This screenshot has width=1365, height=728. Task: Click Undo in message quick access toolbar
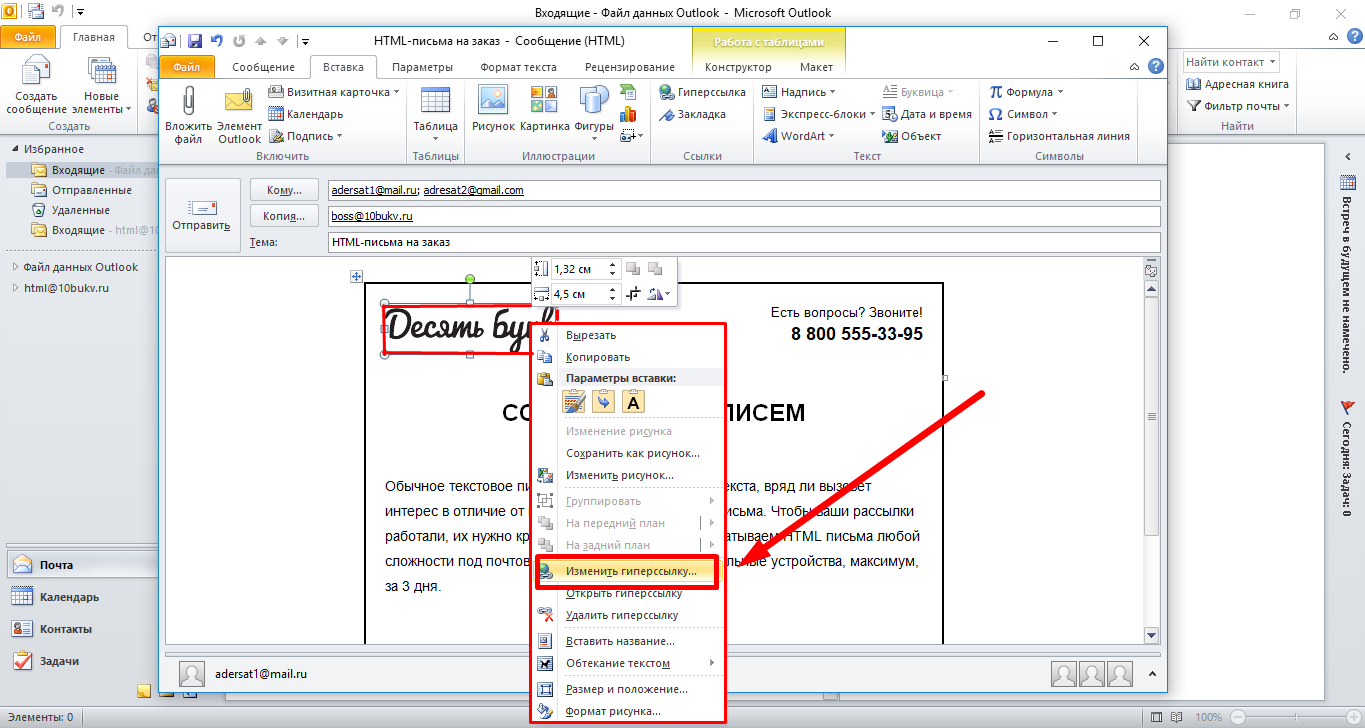click(217, 41)
